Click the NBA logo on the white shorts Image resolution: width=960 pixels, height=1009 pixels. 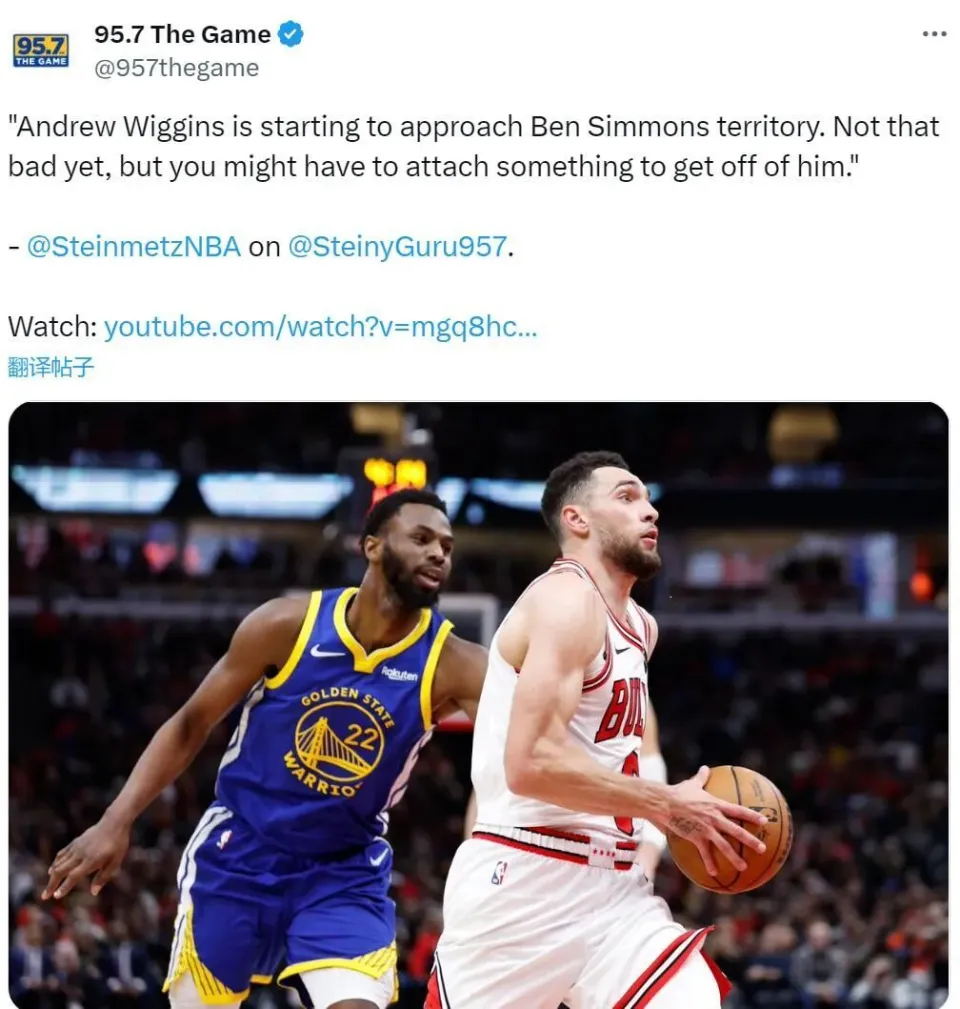499,873
